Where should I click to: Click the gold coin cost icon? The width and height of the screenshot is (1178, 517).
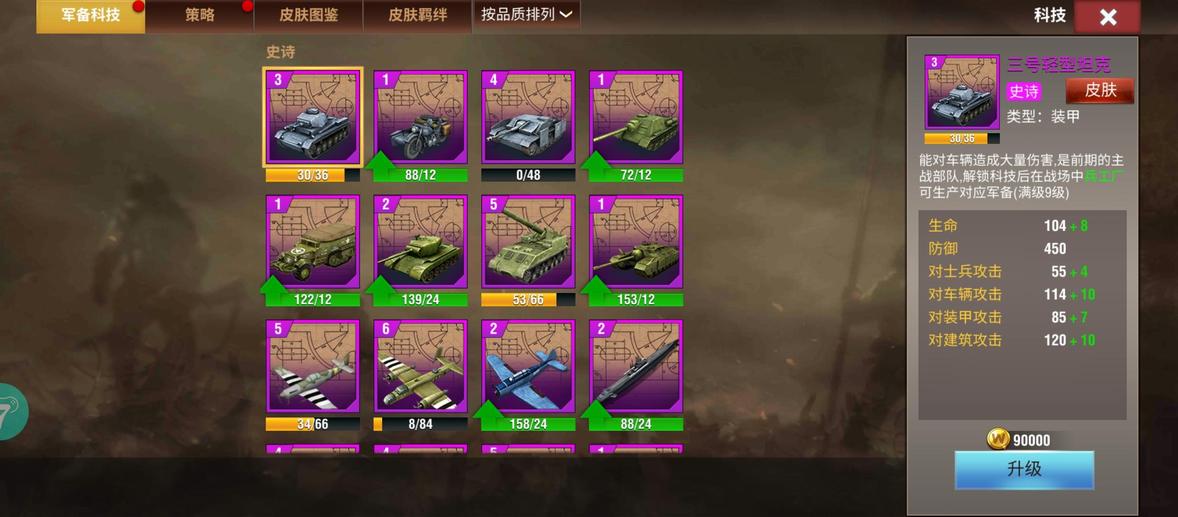(998, 440)
